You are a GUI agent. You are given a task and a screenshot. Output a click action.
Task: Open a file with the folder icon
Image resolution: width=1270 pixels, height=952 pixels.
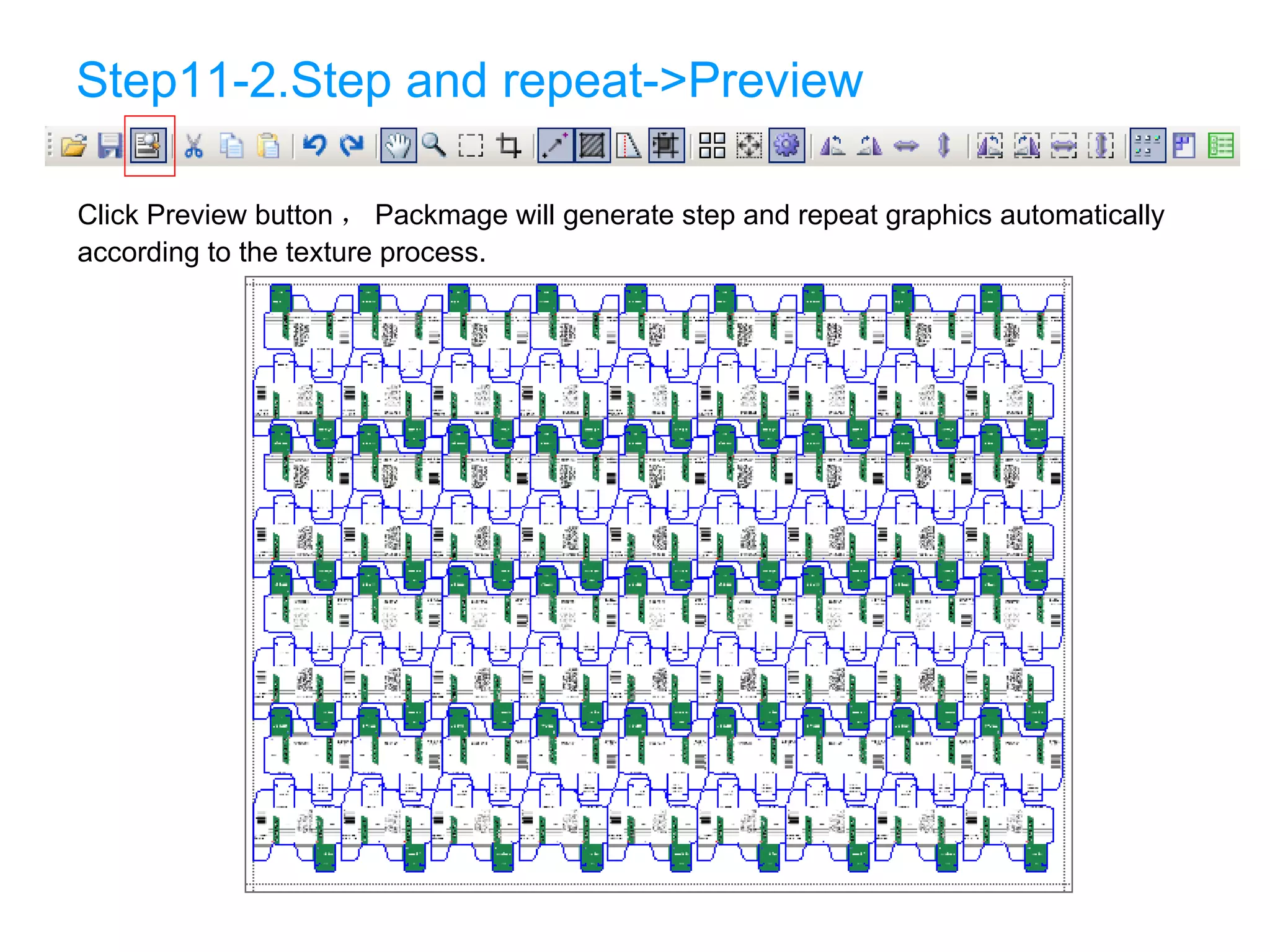[x=74, y=146]
